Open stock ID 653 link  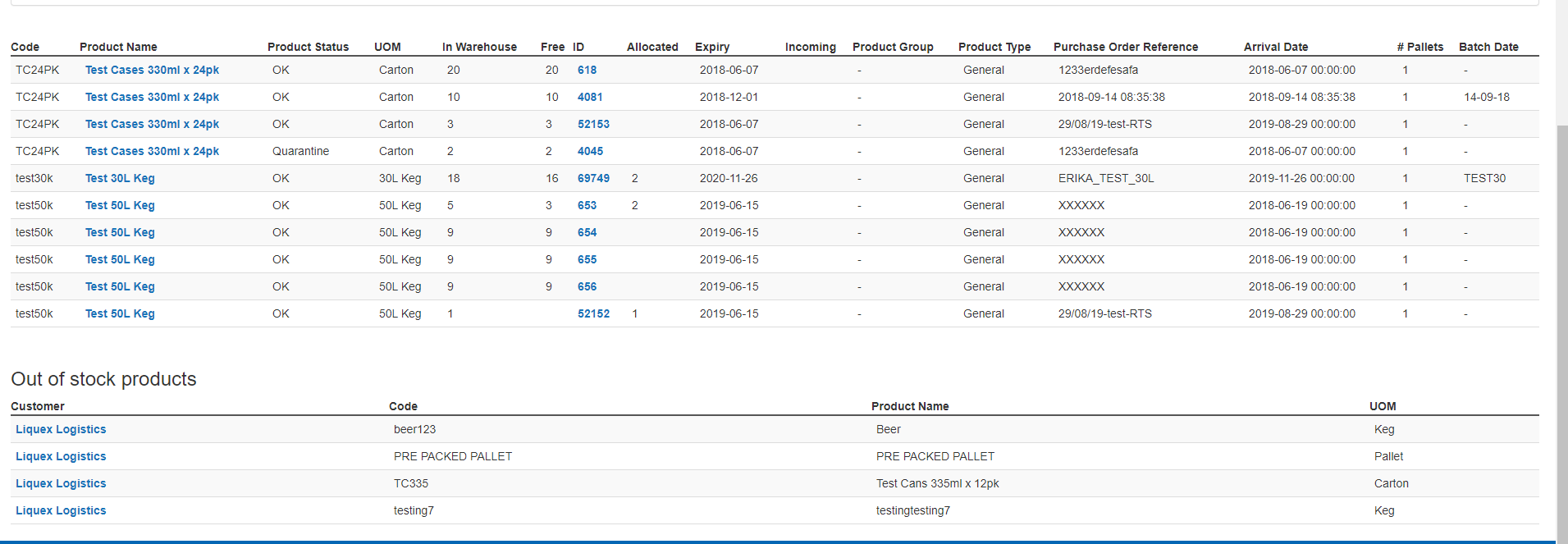click(x=587, y=205)
